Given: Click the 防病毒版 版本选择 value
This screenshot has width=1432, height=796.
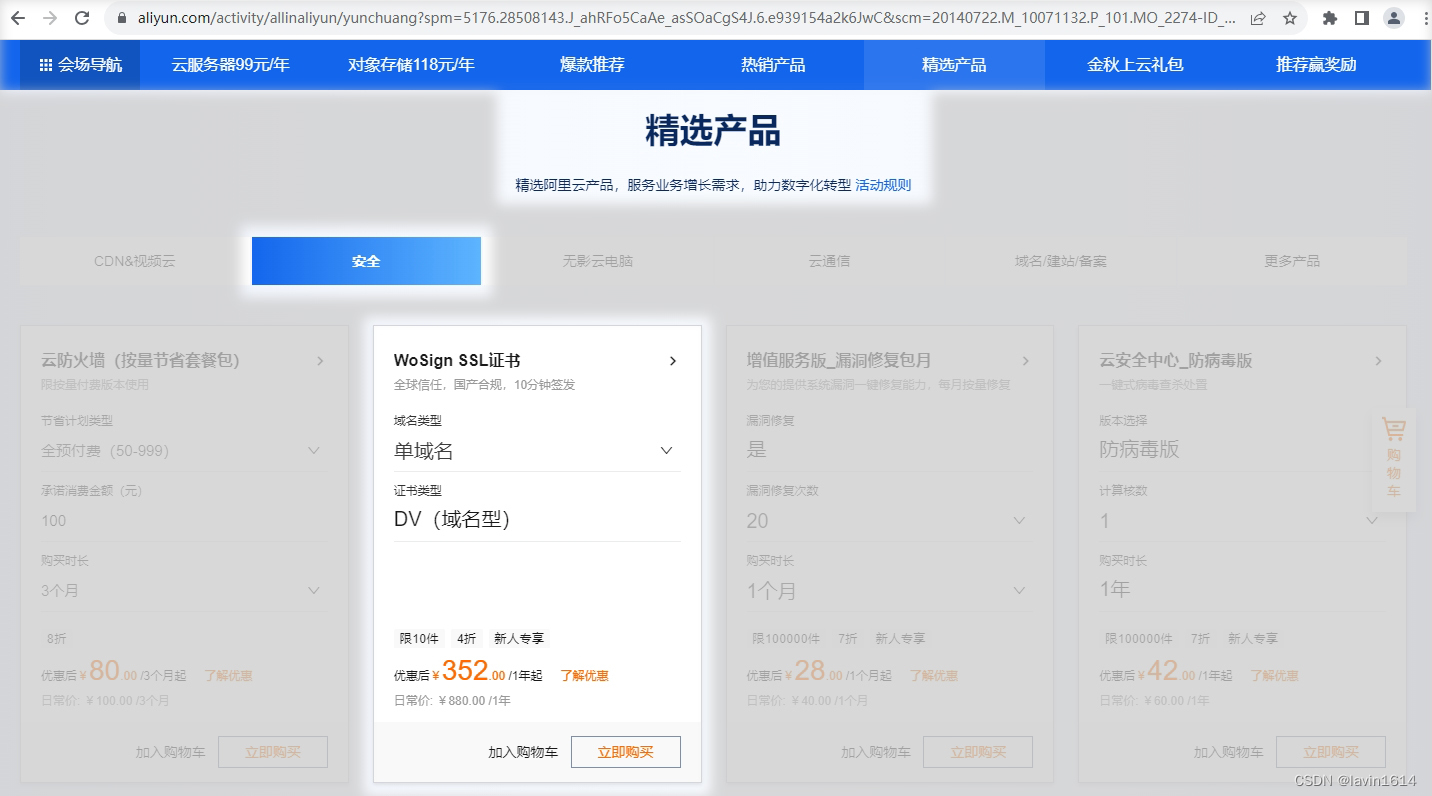Looking at the screenshot, I should click(x=1140, y=450).
